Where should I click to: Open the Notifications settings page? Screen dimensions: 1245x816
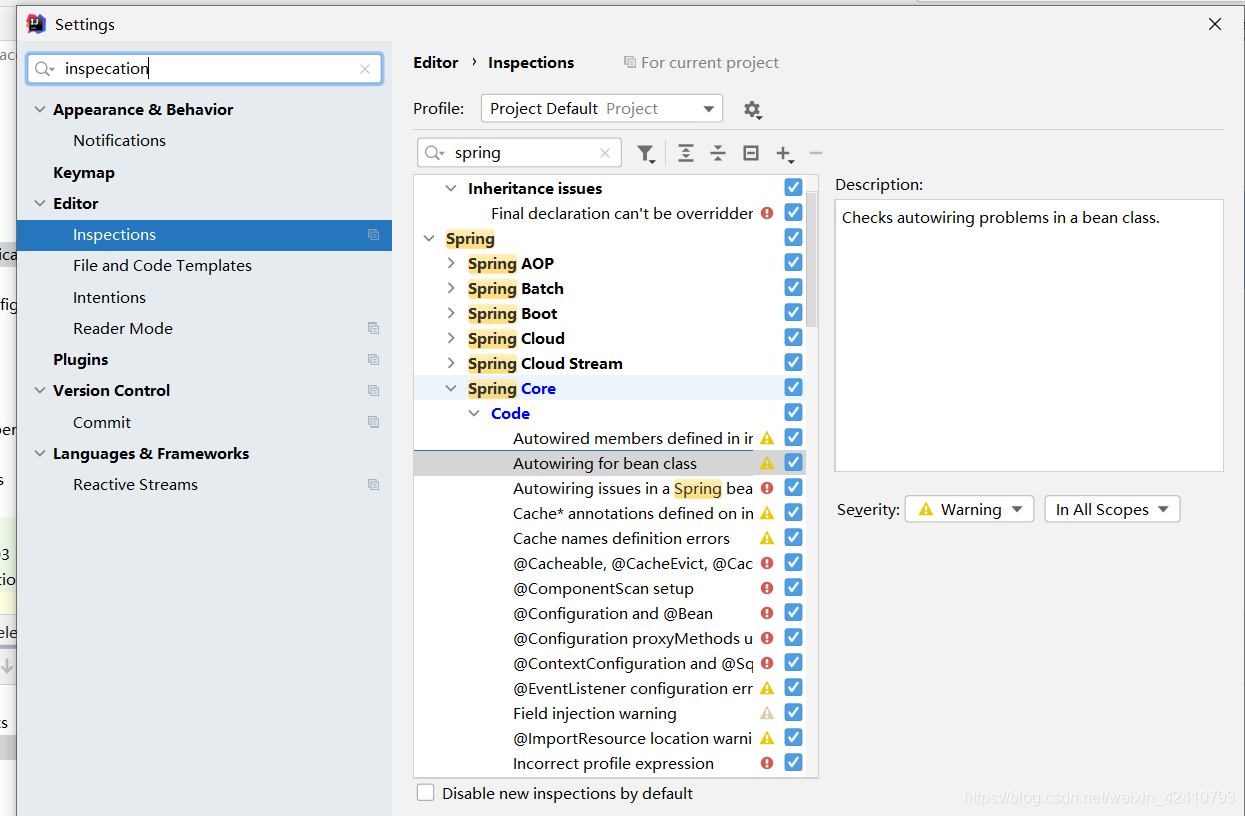click(x=119, y=140)
